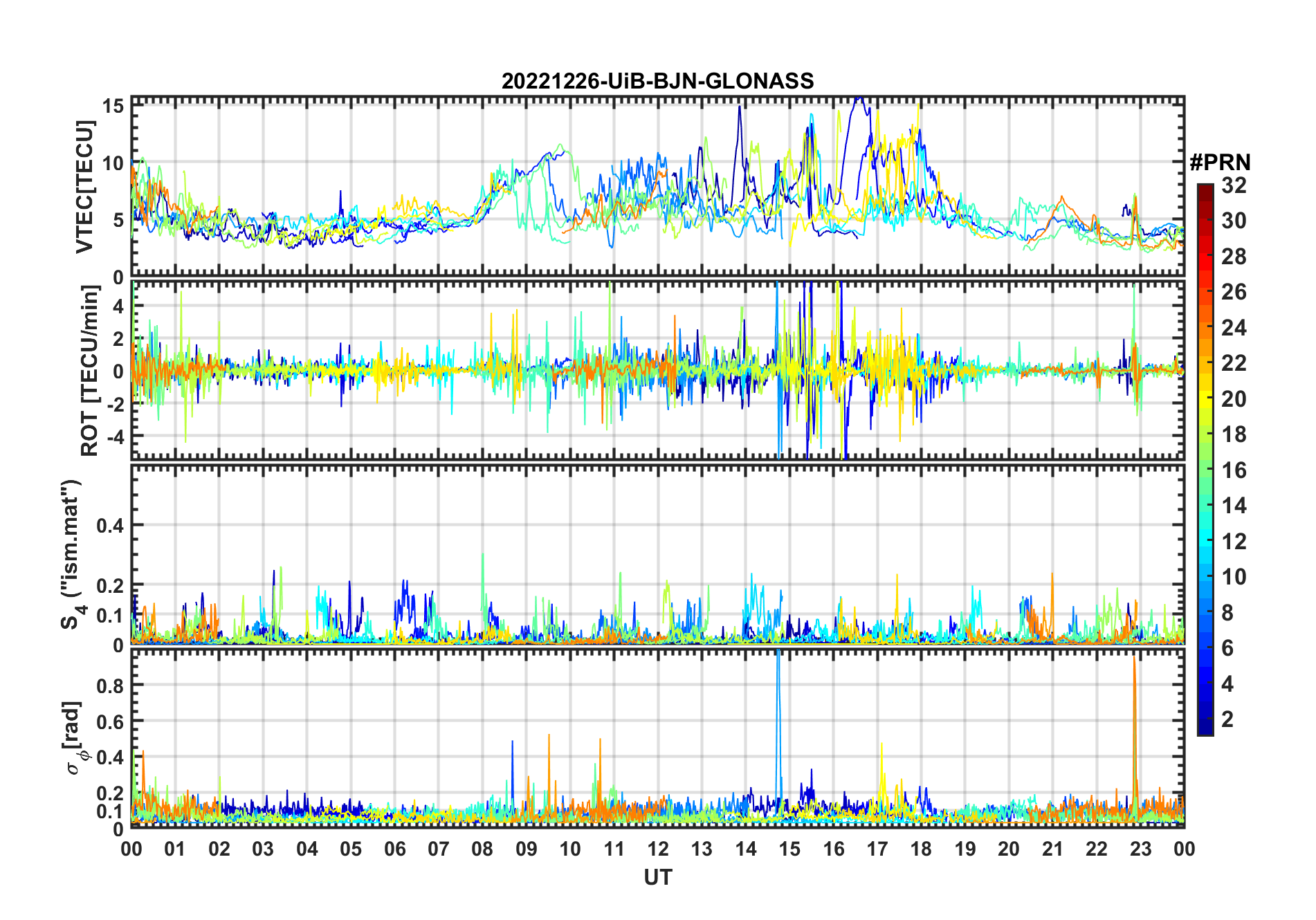Screen dimensions: 1316x920
Task: Click S4 y-axis tick label 0.4
Action: pyautogui.click(x=110, y=526)
